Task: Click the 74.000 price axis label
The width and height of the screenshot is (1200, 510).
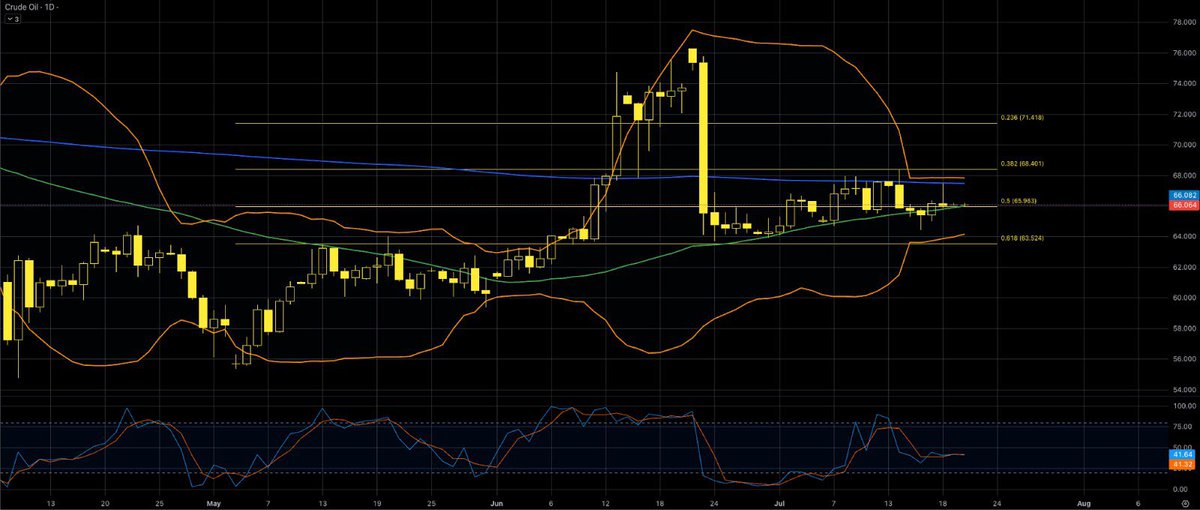Action: coord(1184,84)
